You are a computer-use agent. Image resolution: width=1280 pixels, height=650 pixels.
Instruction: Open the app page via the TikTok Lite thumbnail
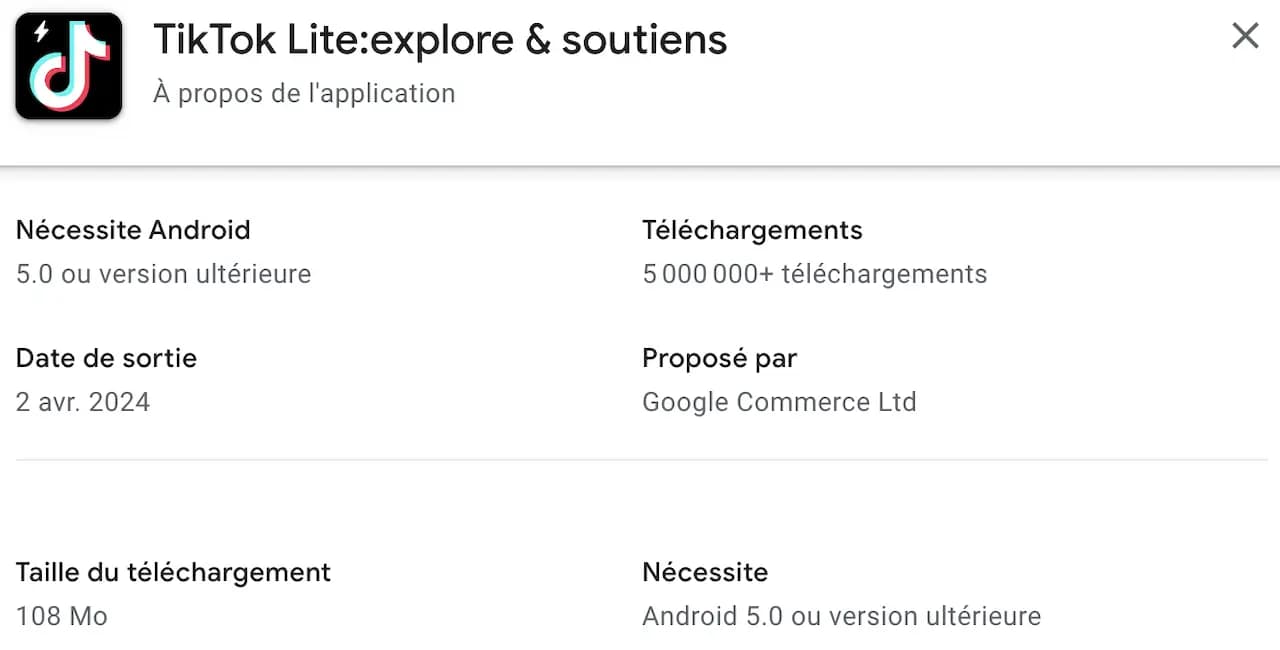[68, 65]
